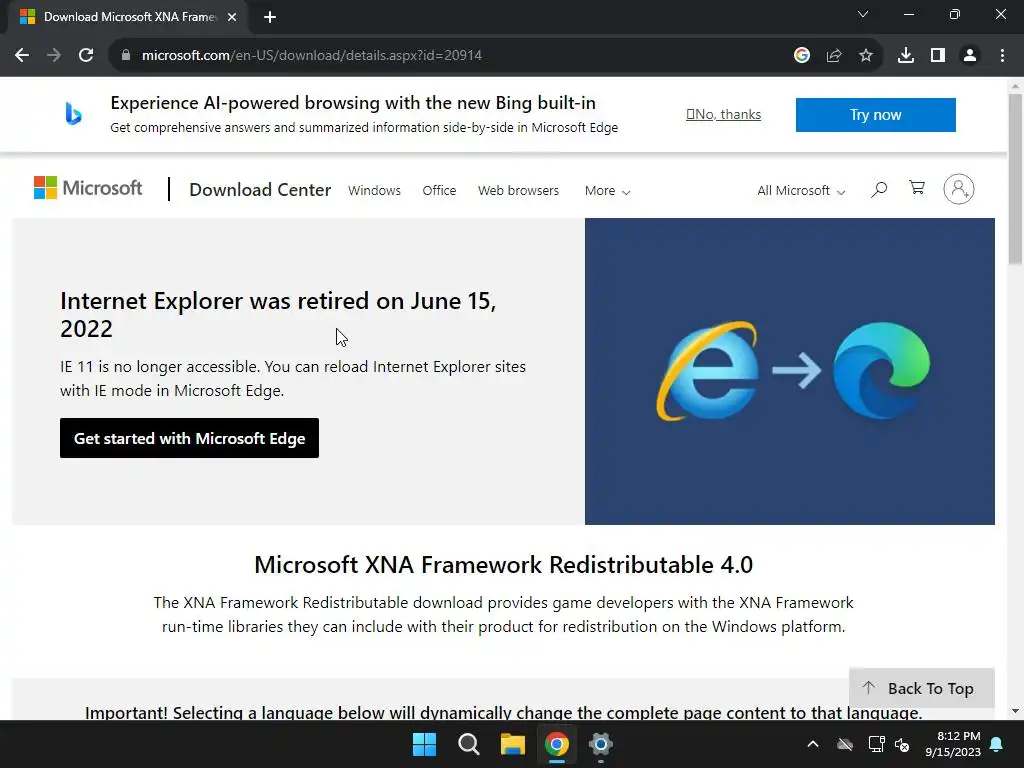The width and height of the screenshot is (1024, 768).
Task: Open the shopping cart
Action: [917, 188]
